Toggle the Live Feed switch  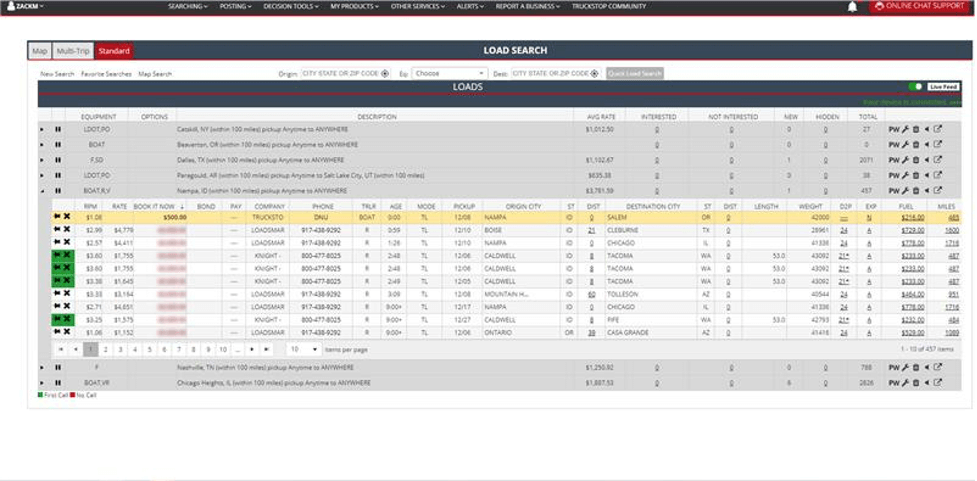click(915, 87)
